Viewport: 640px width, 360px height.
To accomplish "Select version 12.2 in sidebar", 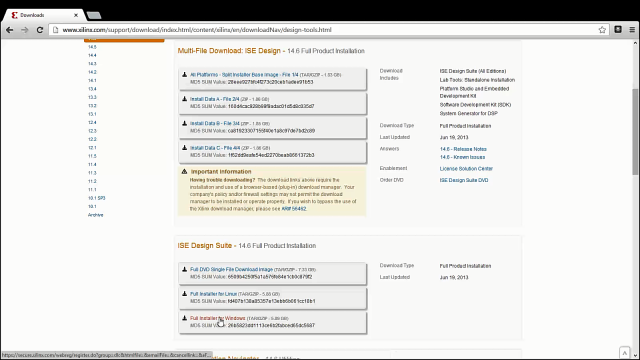I will [x=92, y=139].
